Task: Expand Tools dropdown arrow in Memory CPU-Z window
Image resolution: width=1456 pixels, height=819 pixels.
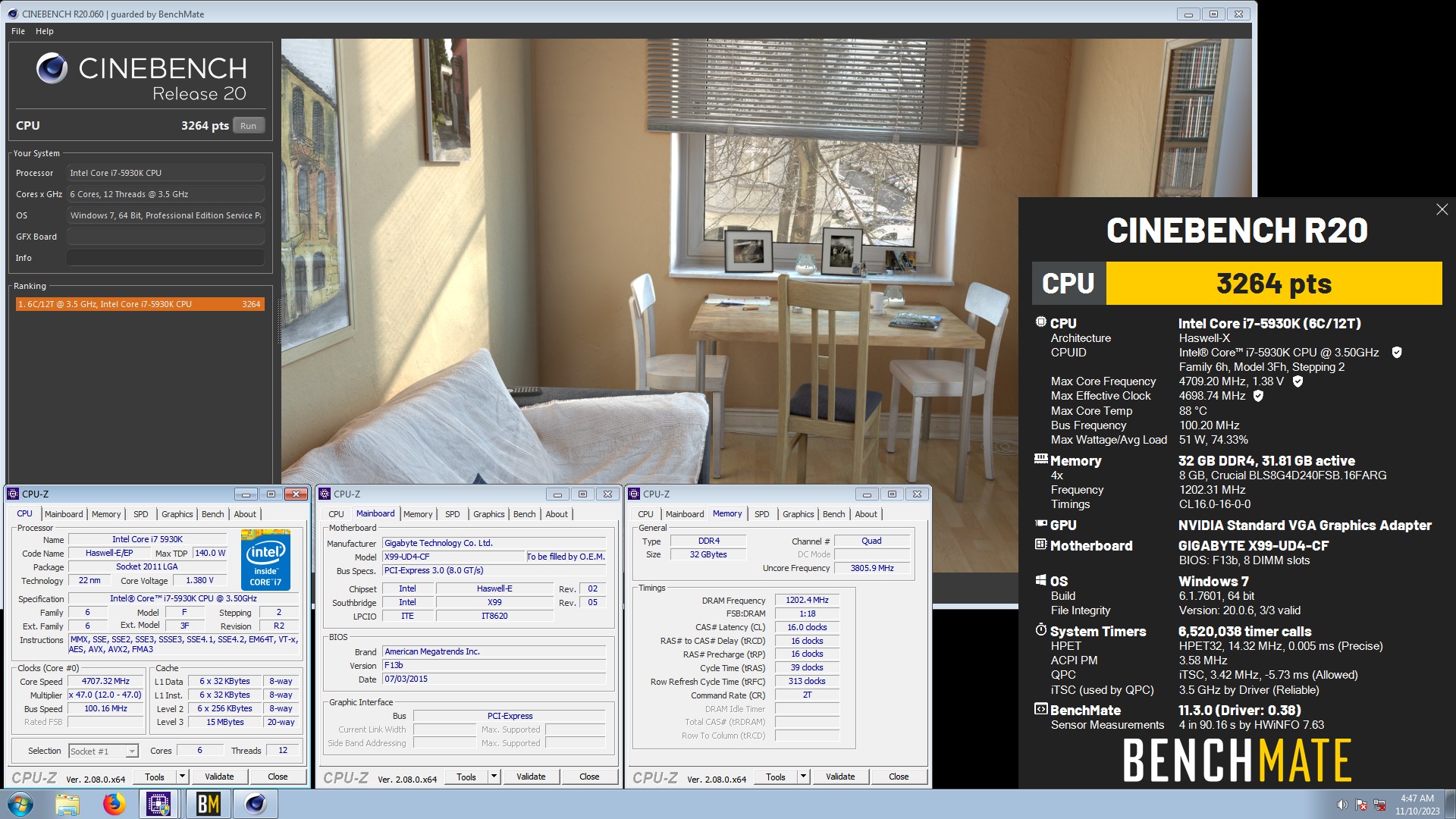Action: (803, 777)
